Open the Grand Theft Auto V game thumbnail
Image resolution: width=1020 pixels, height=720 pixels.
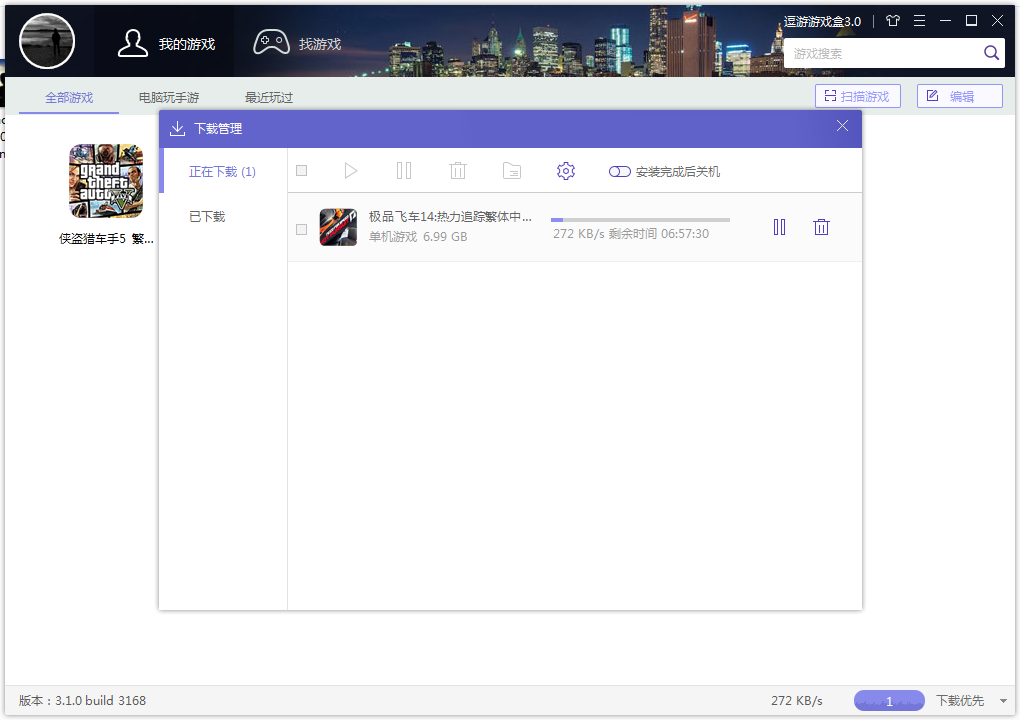[x=106, y=181]
